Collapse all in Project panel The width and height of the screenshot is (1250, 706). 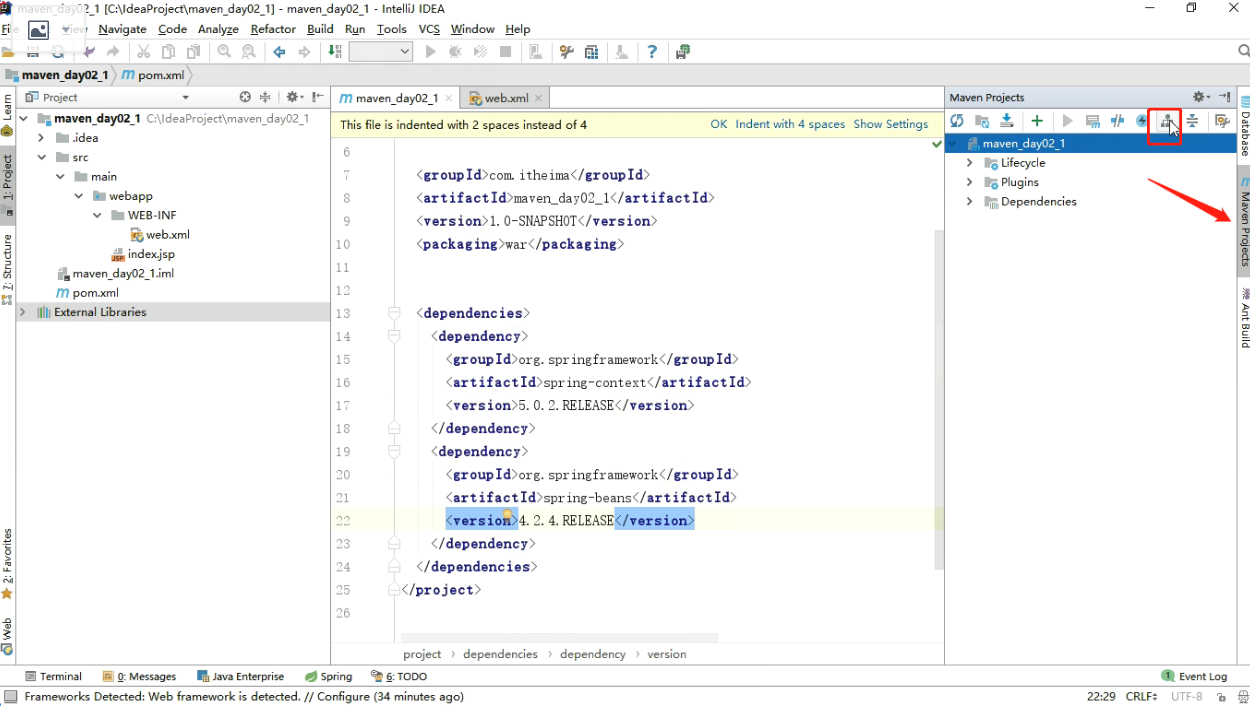pyautogui.click(x=266, y=97)
